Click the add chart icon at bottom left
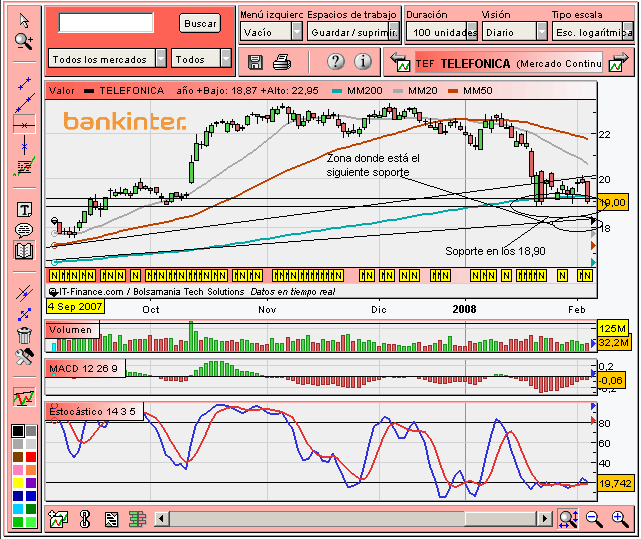Viewport: 641px width, 539px height. click(58, 519)
